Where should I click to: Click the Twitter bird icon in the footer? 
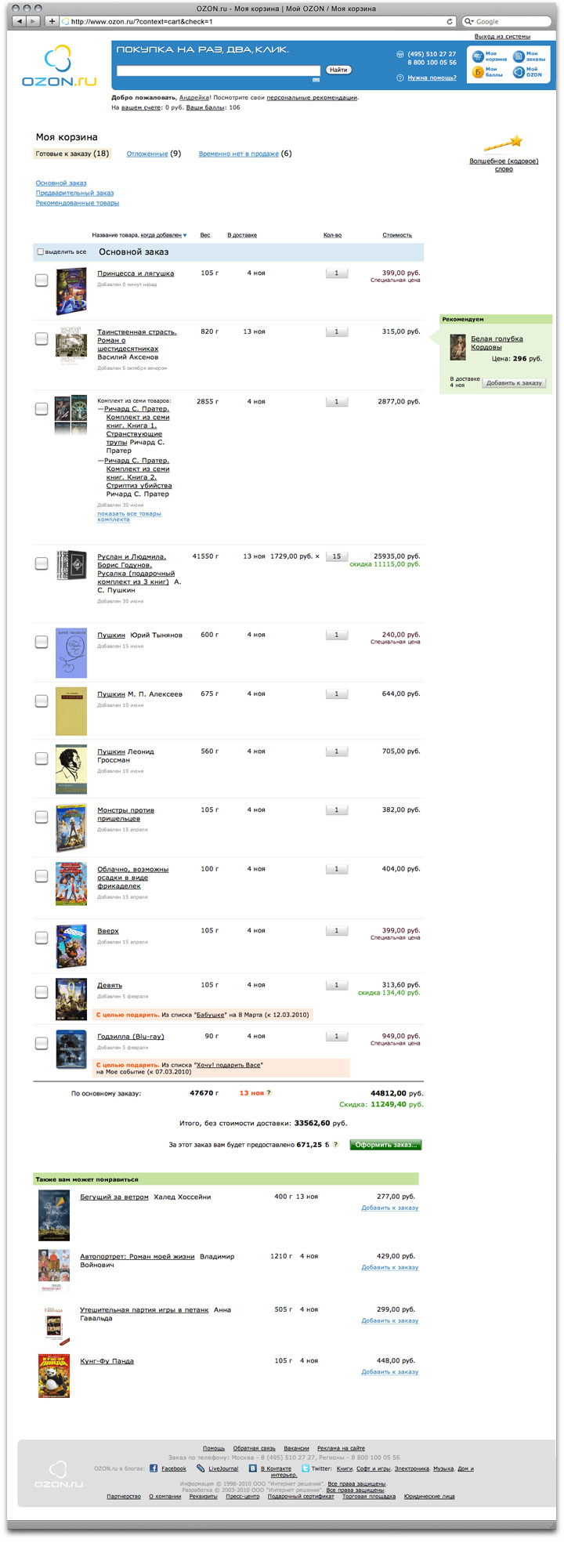305,1468
